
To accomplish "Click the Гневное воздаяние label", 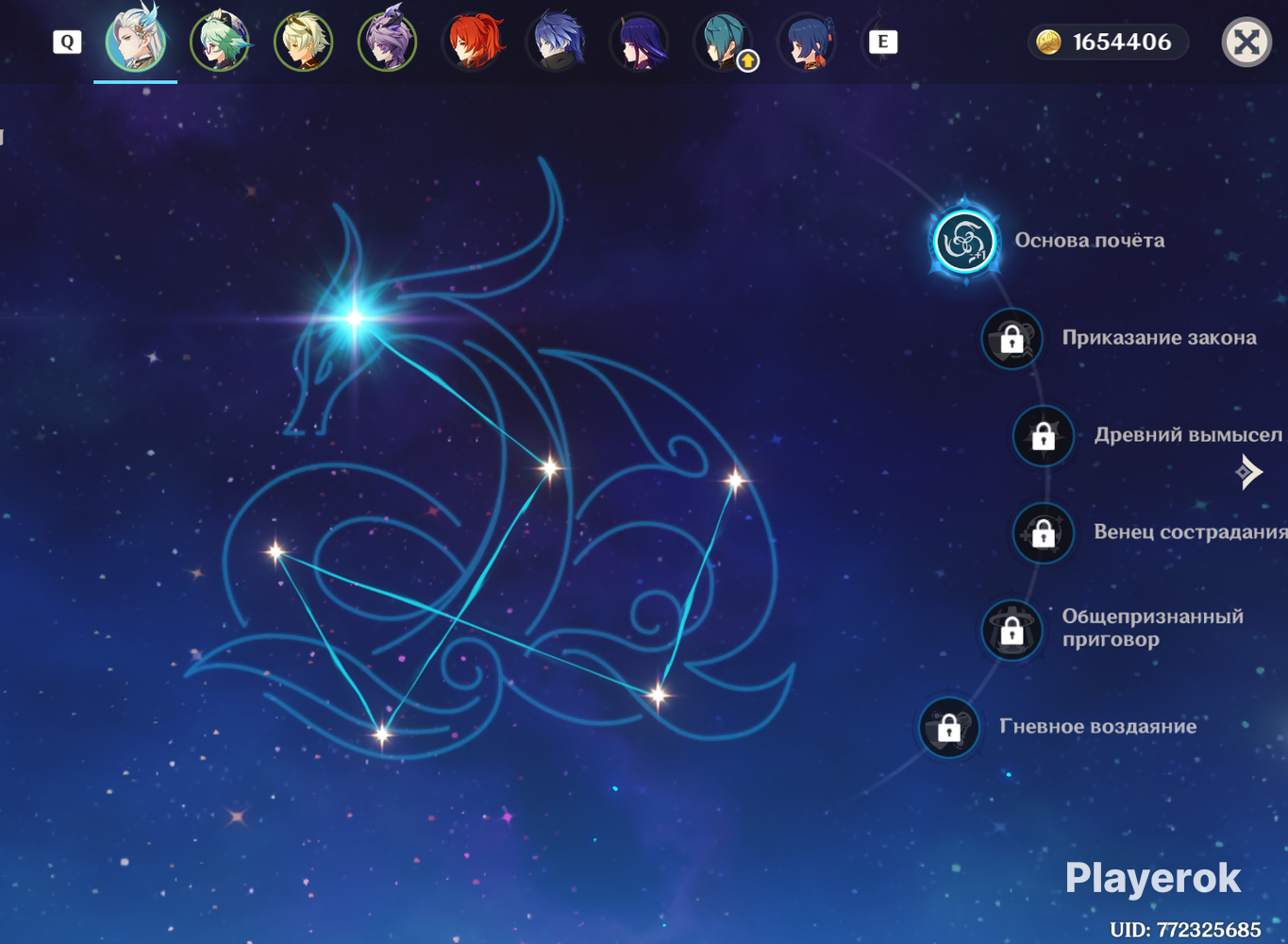I will click(1098, 727).
